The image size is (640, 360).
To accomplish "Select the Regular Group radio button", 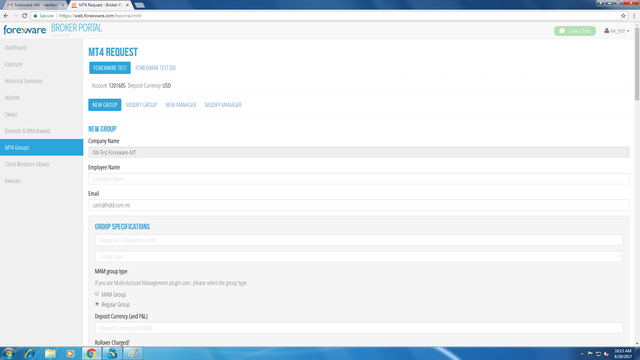I will coord(97,304).
